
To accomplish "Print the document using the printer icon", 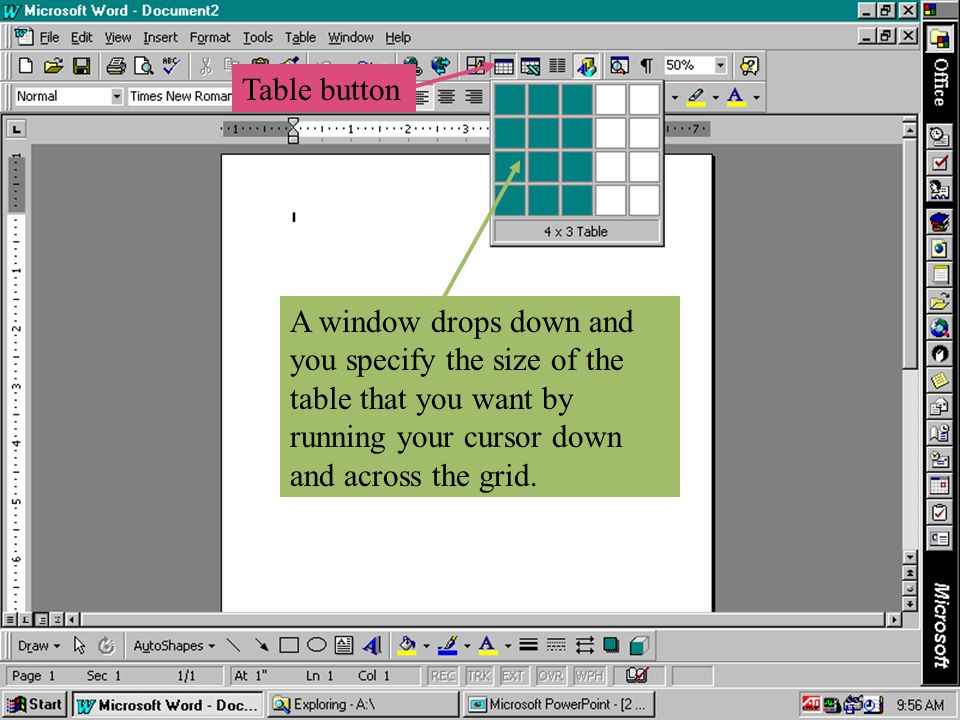I will click(116, 66).
